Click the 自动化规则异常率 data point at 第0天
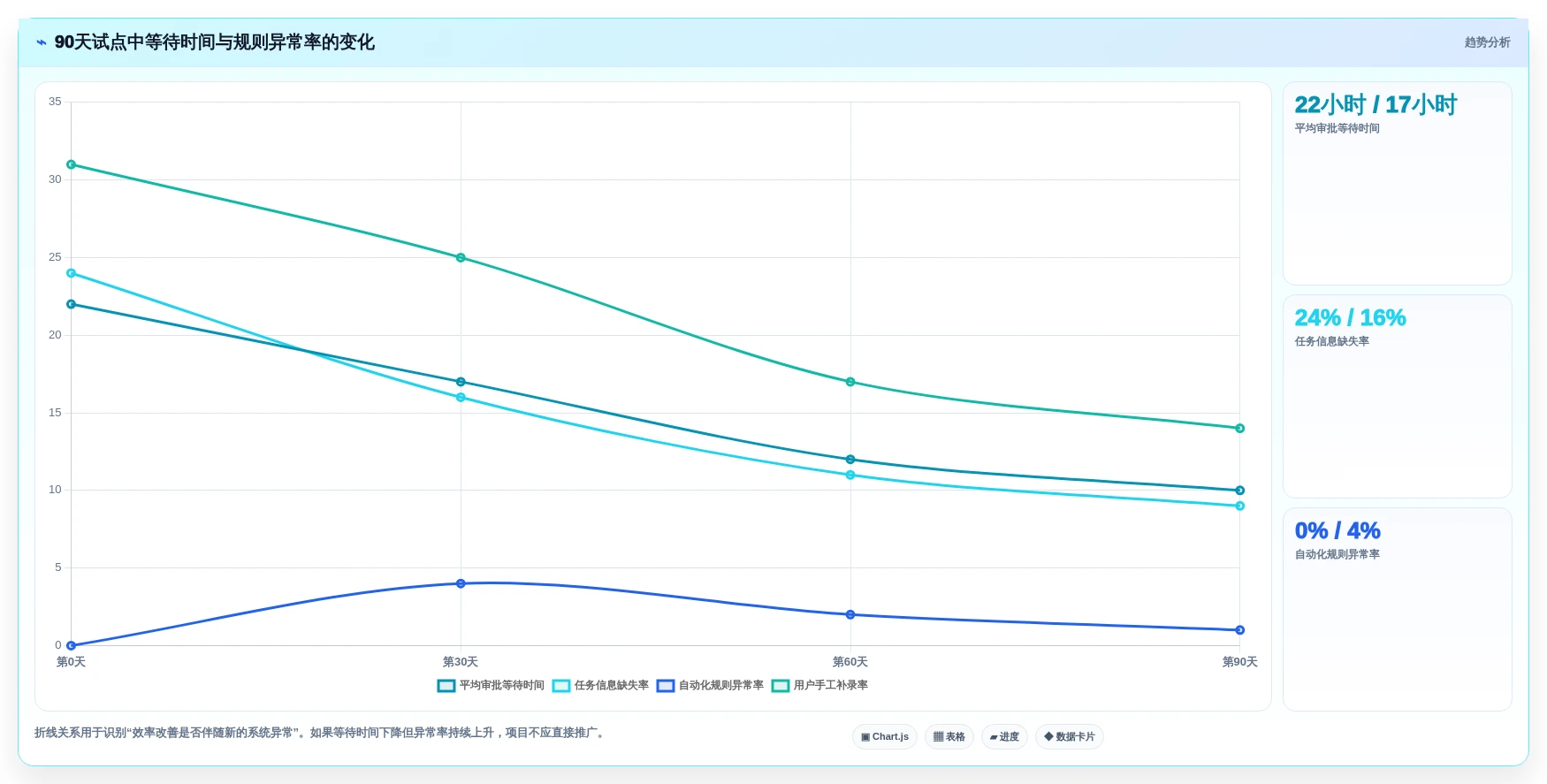The height and width of the screenshot is (784, 1547). tap(72, 646)
